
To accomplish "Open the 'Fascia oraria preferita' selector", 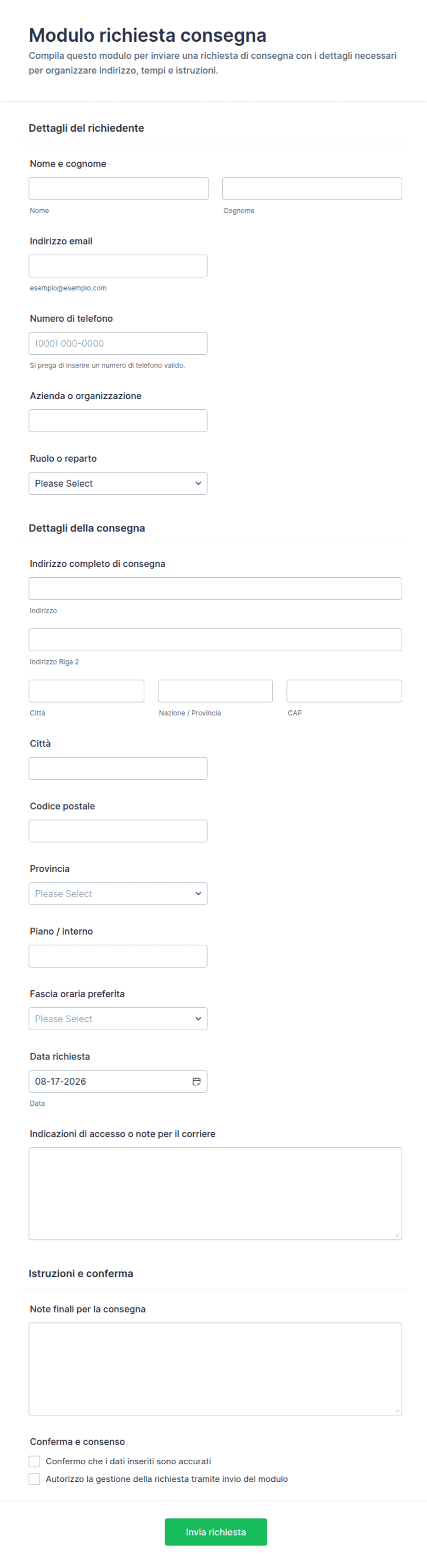I will (118, 1019).
